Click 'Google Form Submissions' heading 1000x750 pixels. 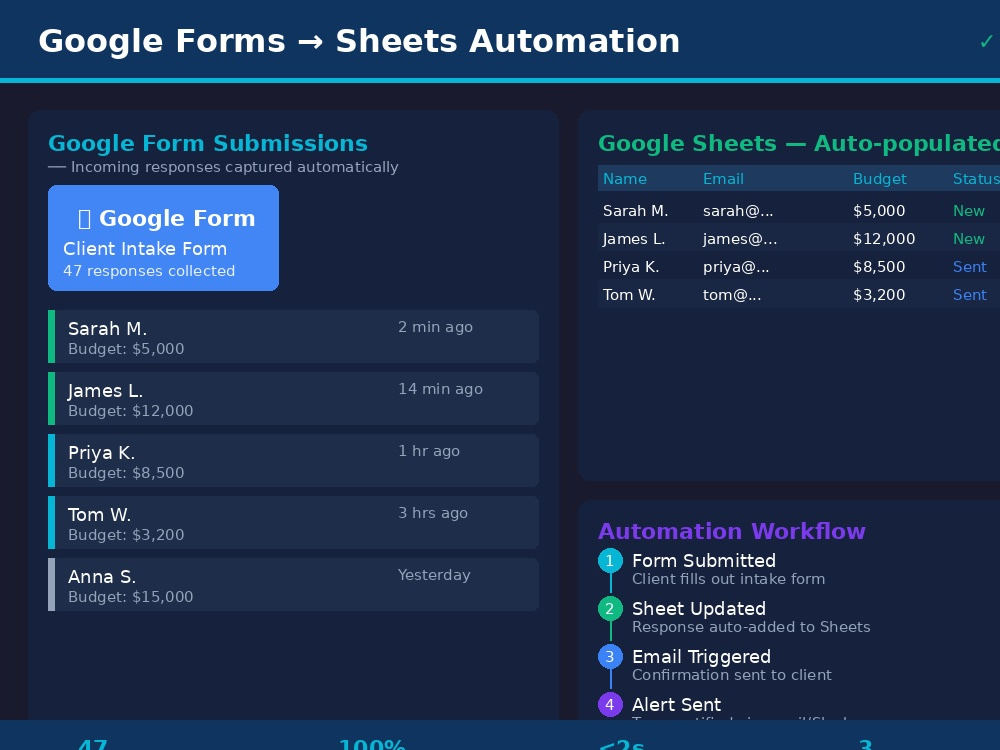tap(208, 143)
